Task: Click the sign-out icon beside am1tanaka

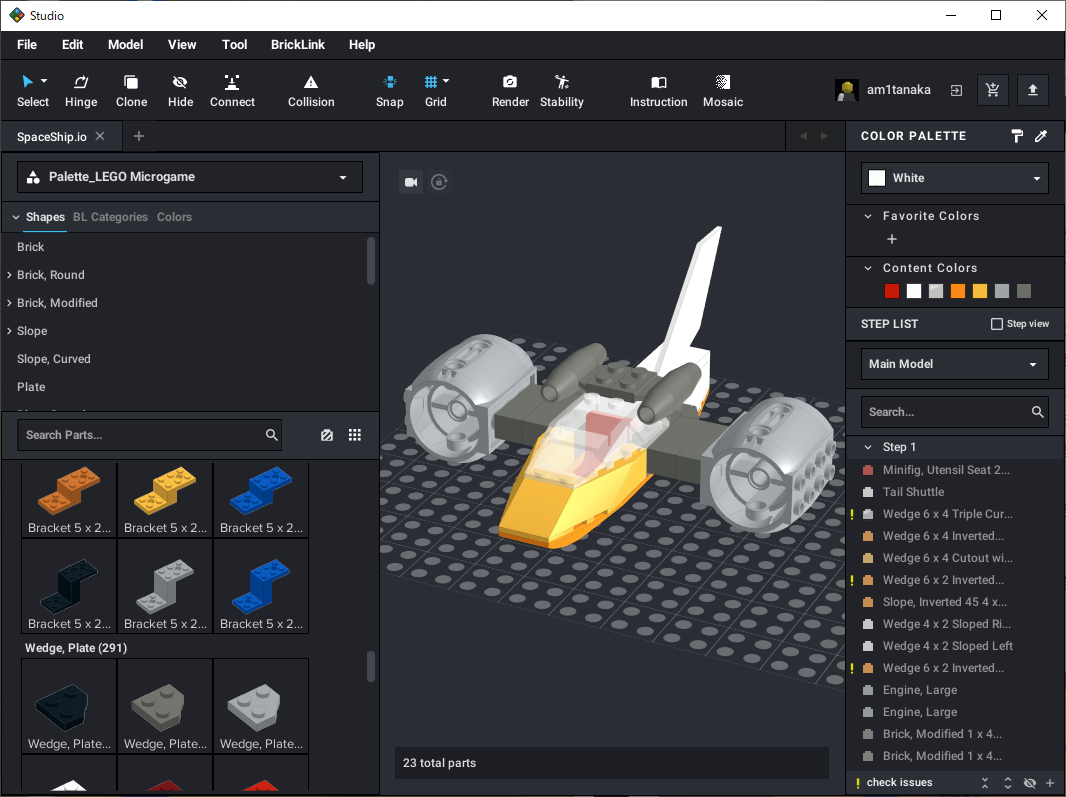Action: point(956,90)
